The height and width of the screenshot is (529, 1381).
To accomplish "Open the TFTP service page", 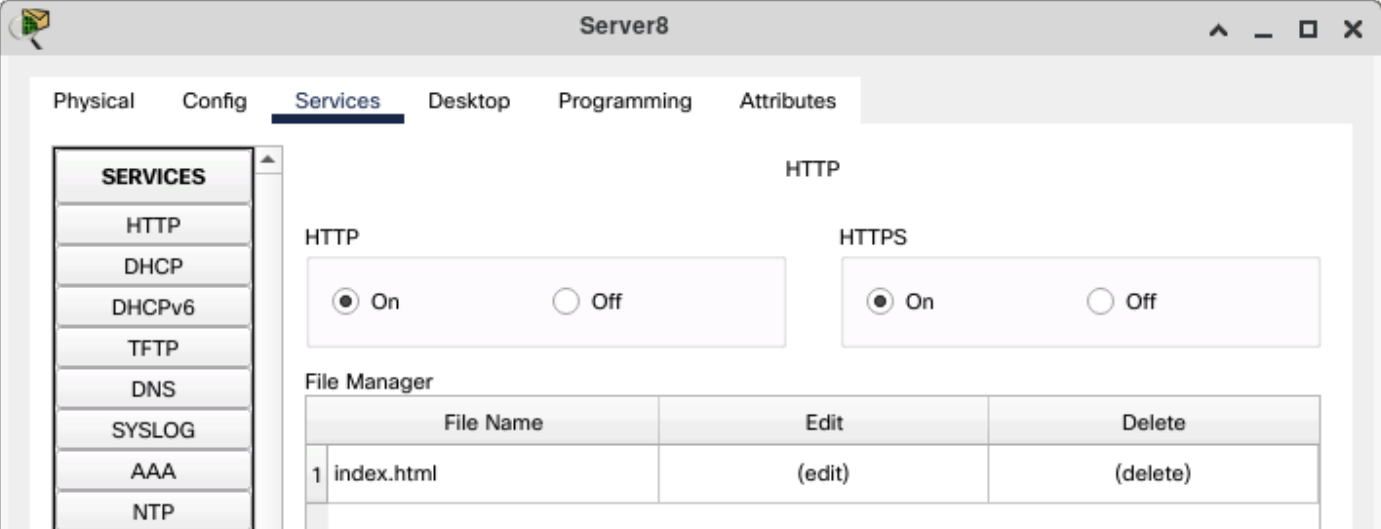I will [153, 348].
